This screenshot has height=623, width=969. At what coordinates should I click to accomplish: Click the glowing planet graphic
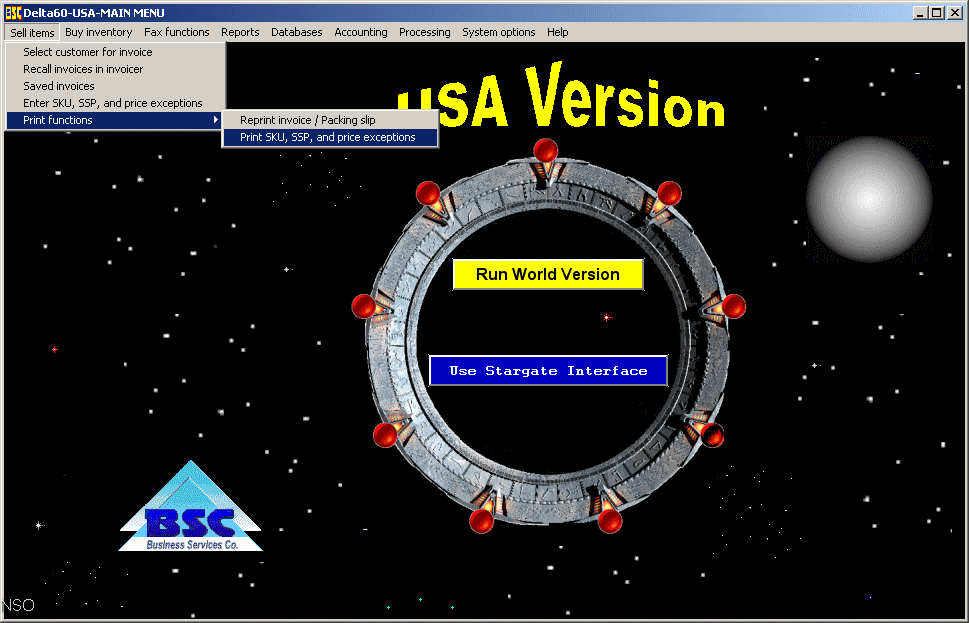click(x=868, y=199)
